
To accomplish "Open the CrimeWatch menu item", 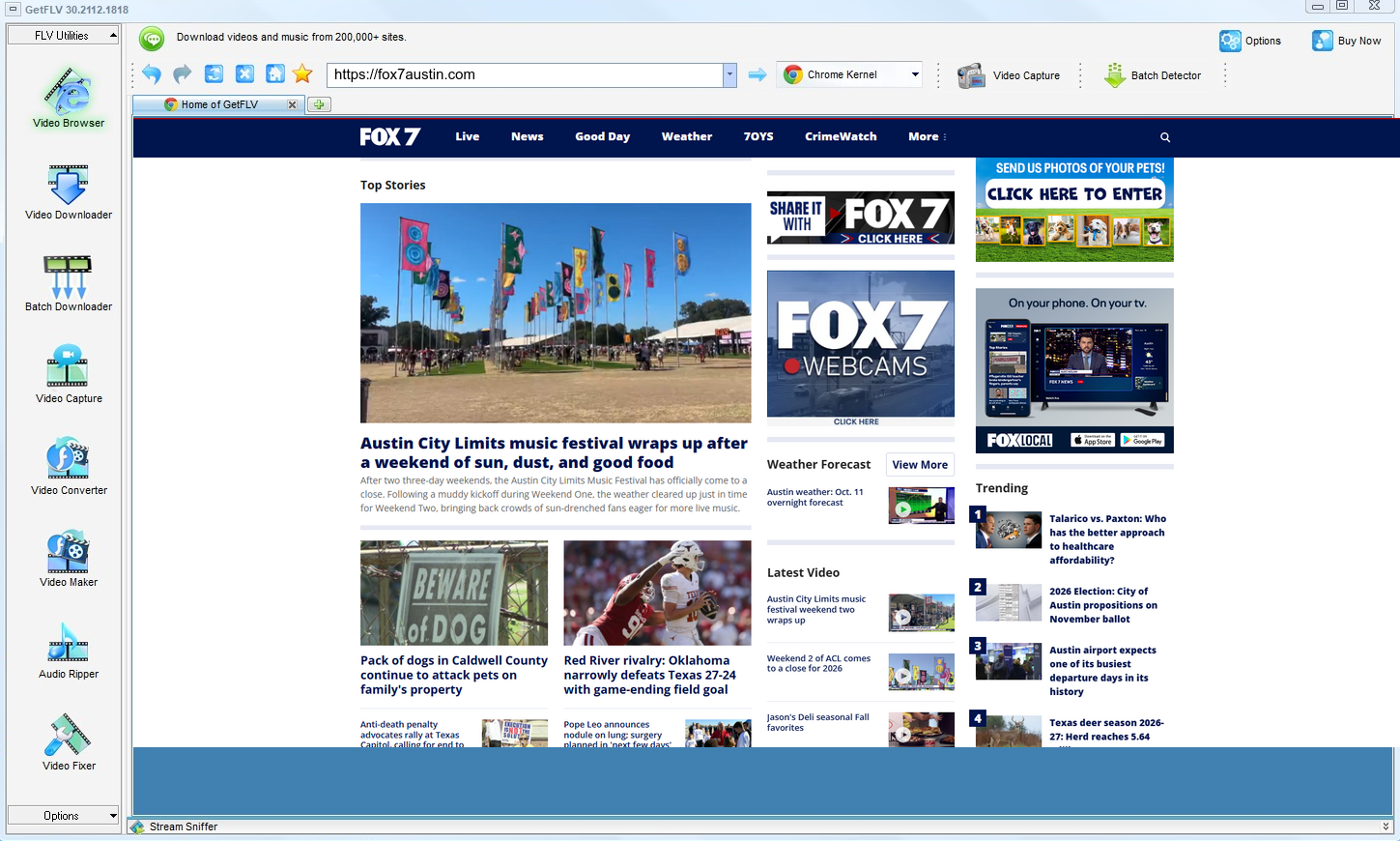I will coord(841,137).
